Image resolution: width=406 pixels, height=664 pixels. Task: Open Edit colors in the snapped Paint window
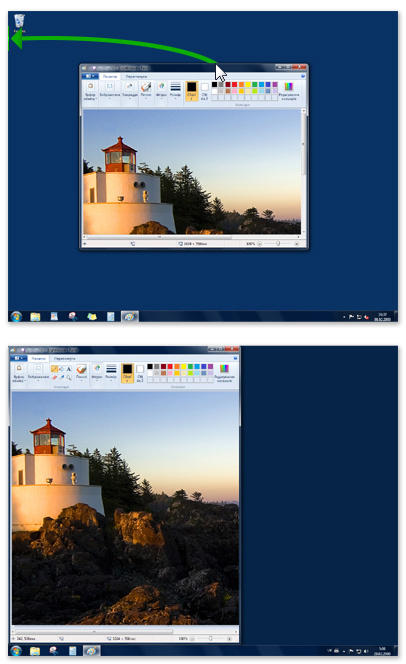point(224,374)
